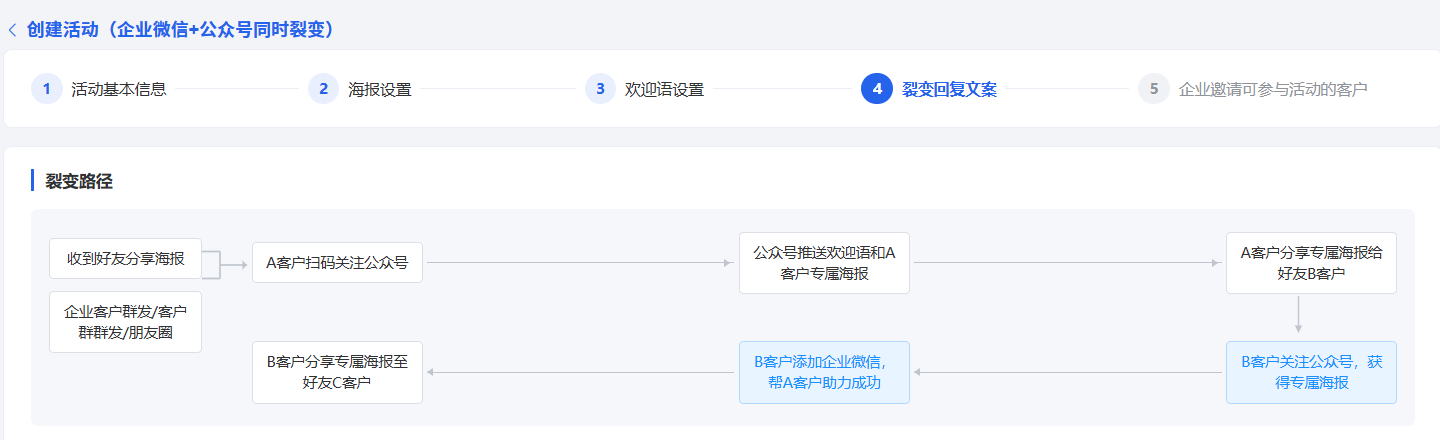
Task: Click the 收到好友分享海报 flow node
Action: pyautogui.click(x=126, y=258)
